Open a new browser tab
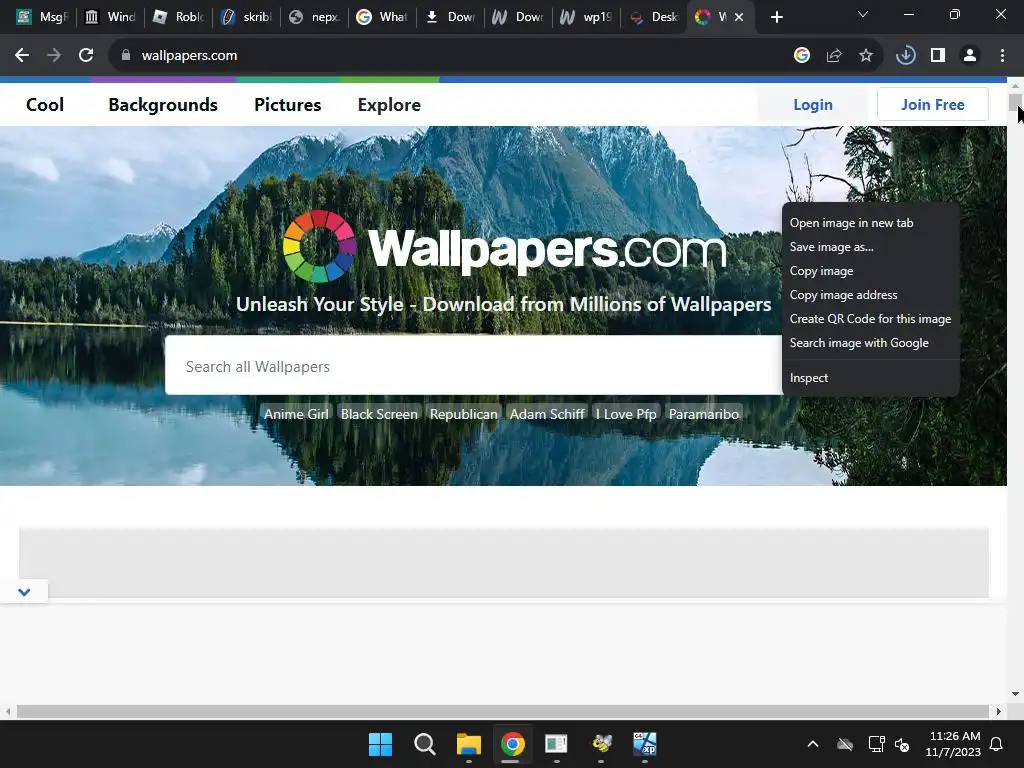The width and height of the screenshot is (1024, 768). 776,17
